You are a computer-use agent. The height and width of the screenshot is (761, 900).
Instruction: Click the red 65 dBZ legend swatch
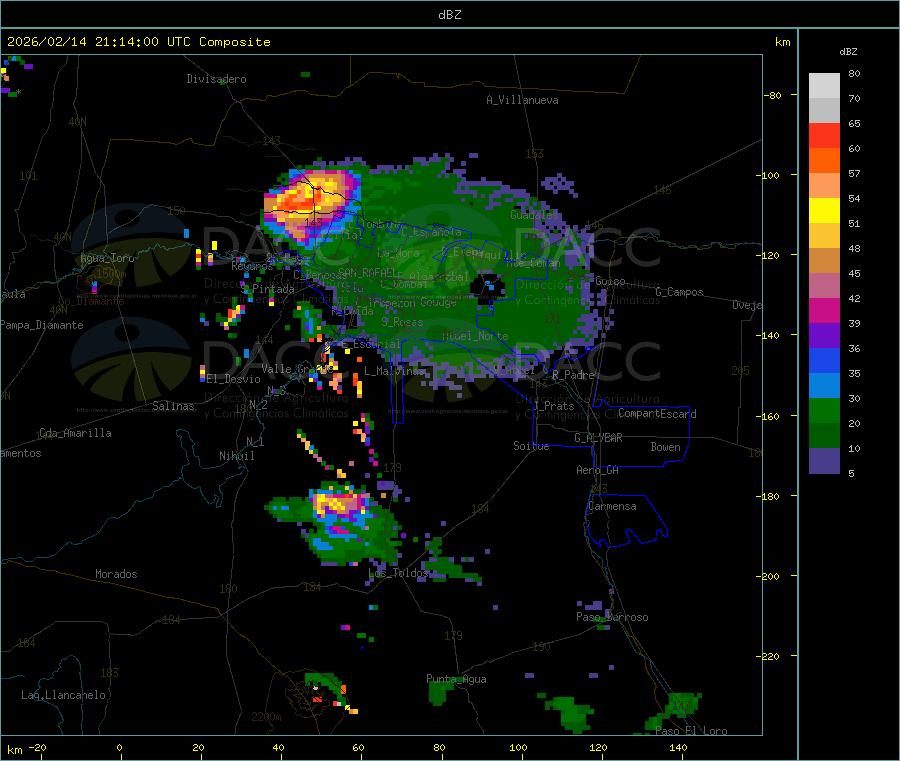pyautogui.click(x=824, y=135)
